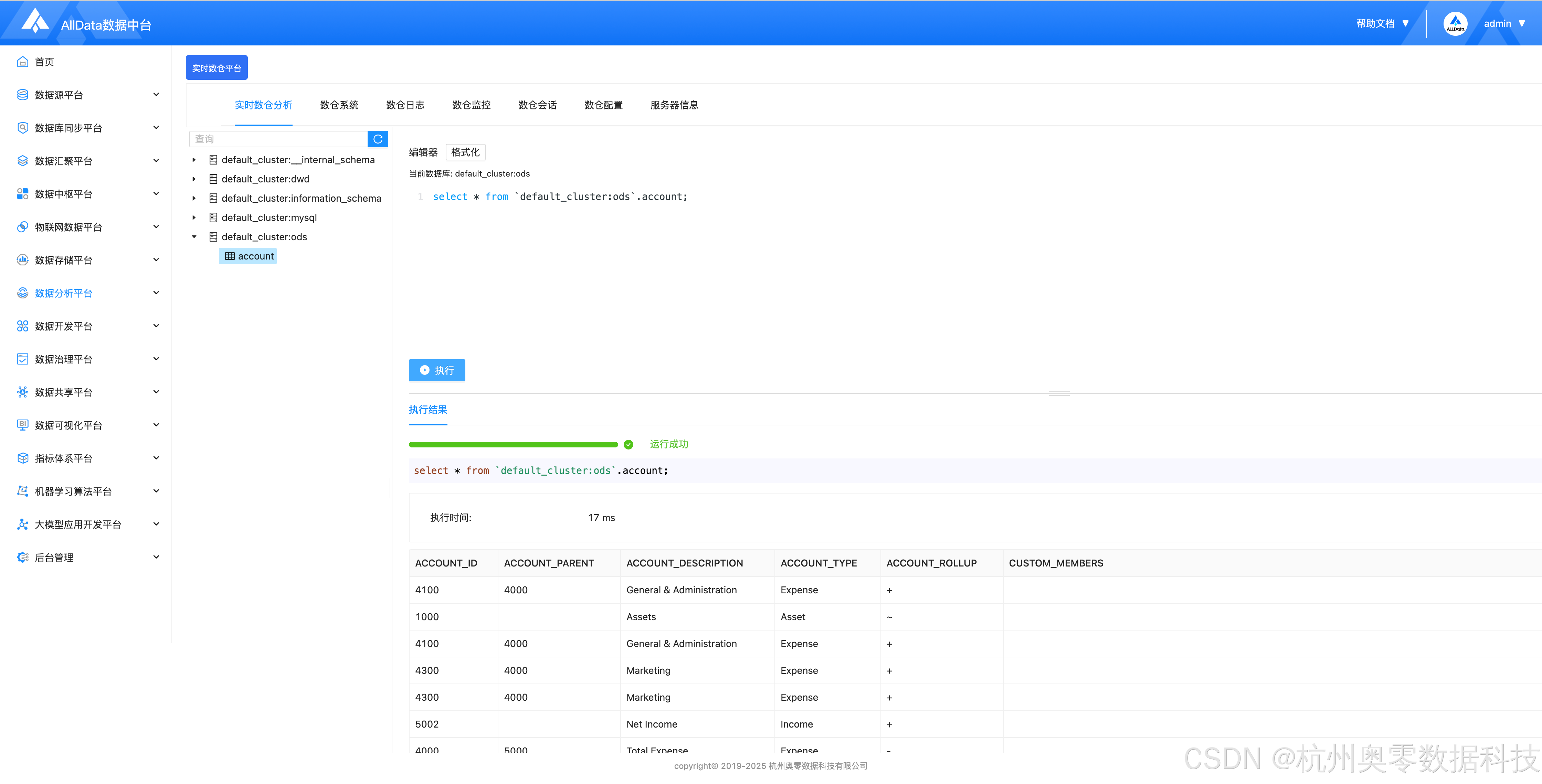
Task: Collapse the default_cluster:ods tree node
Action: tap(194, 237)
